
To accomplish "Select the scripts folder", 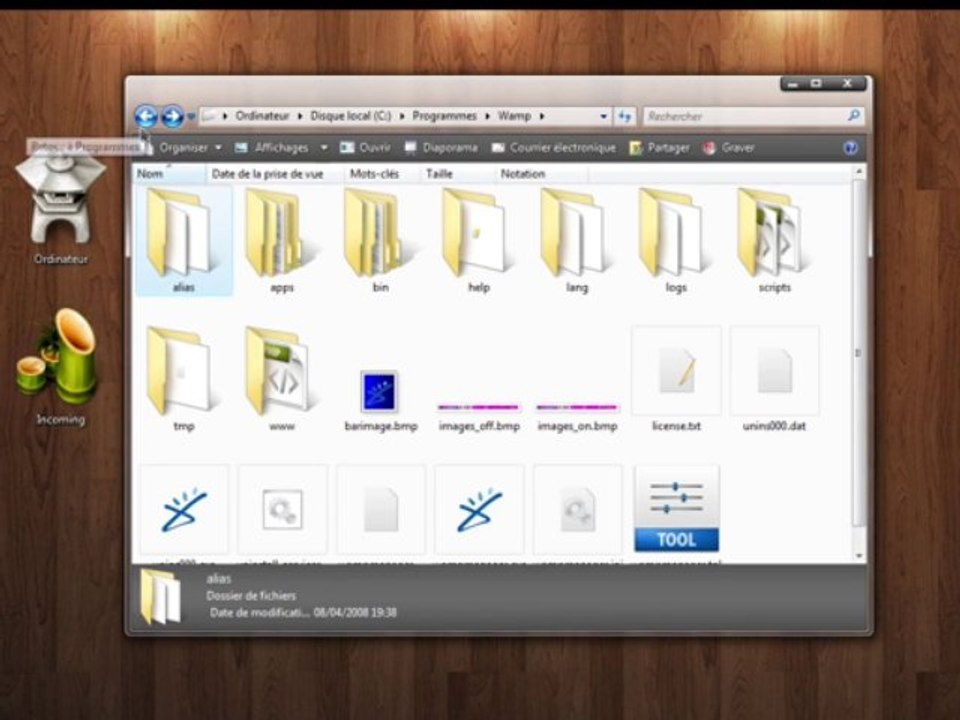I will coord(774,241).
